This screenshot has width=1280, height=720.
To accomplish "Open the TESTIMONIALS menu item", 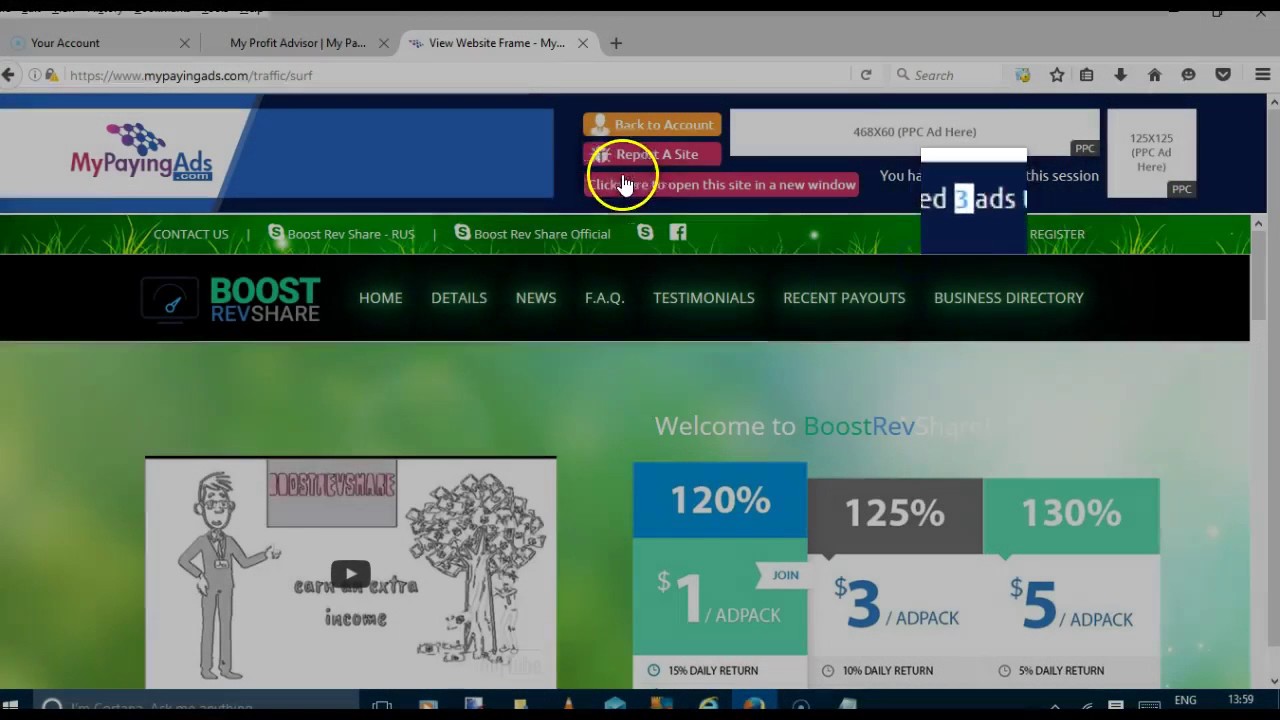I will pyautogui.click(x=704, y=298).
